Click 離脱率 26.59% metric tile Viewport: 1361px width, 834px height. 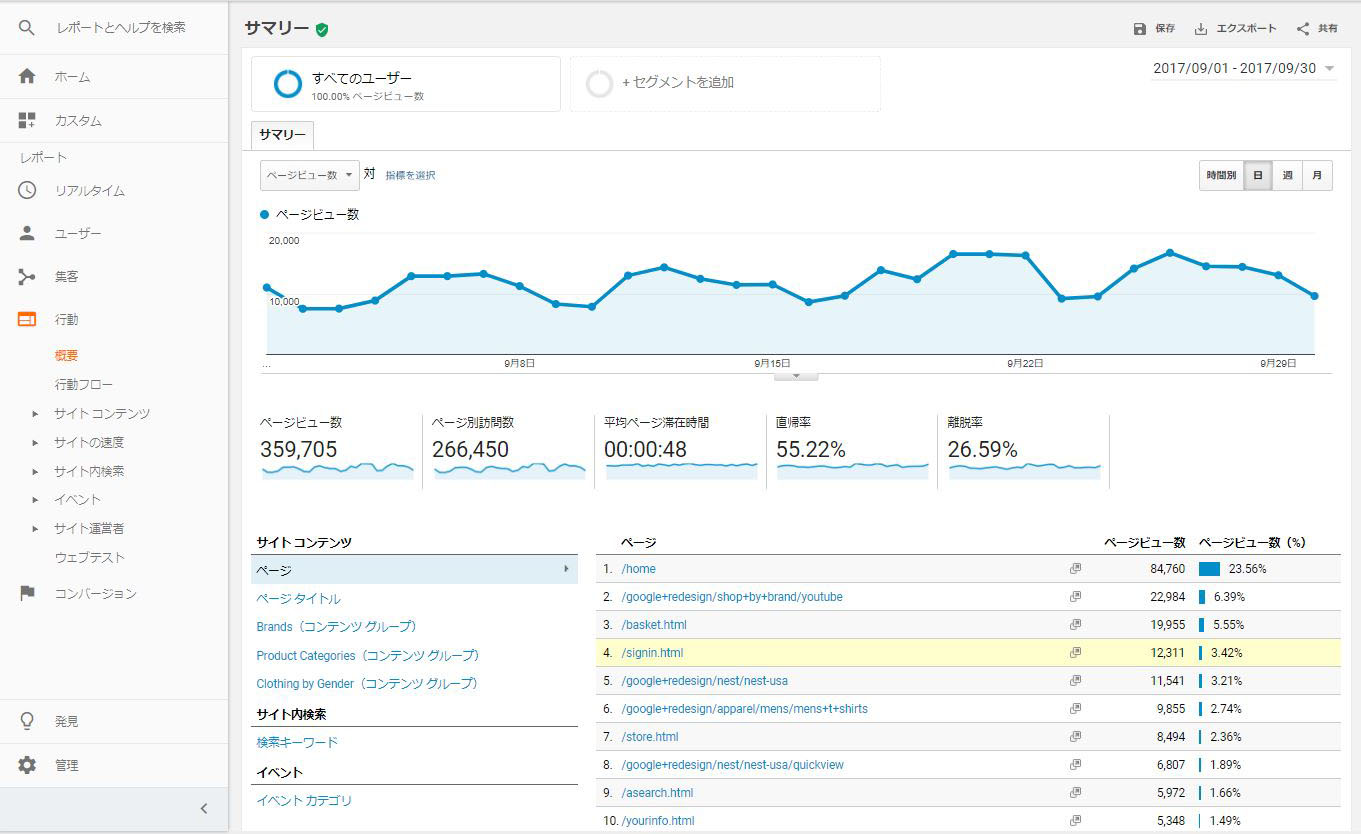pyautogui.click(x=1024, y=451)
